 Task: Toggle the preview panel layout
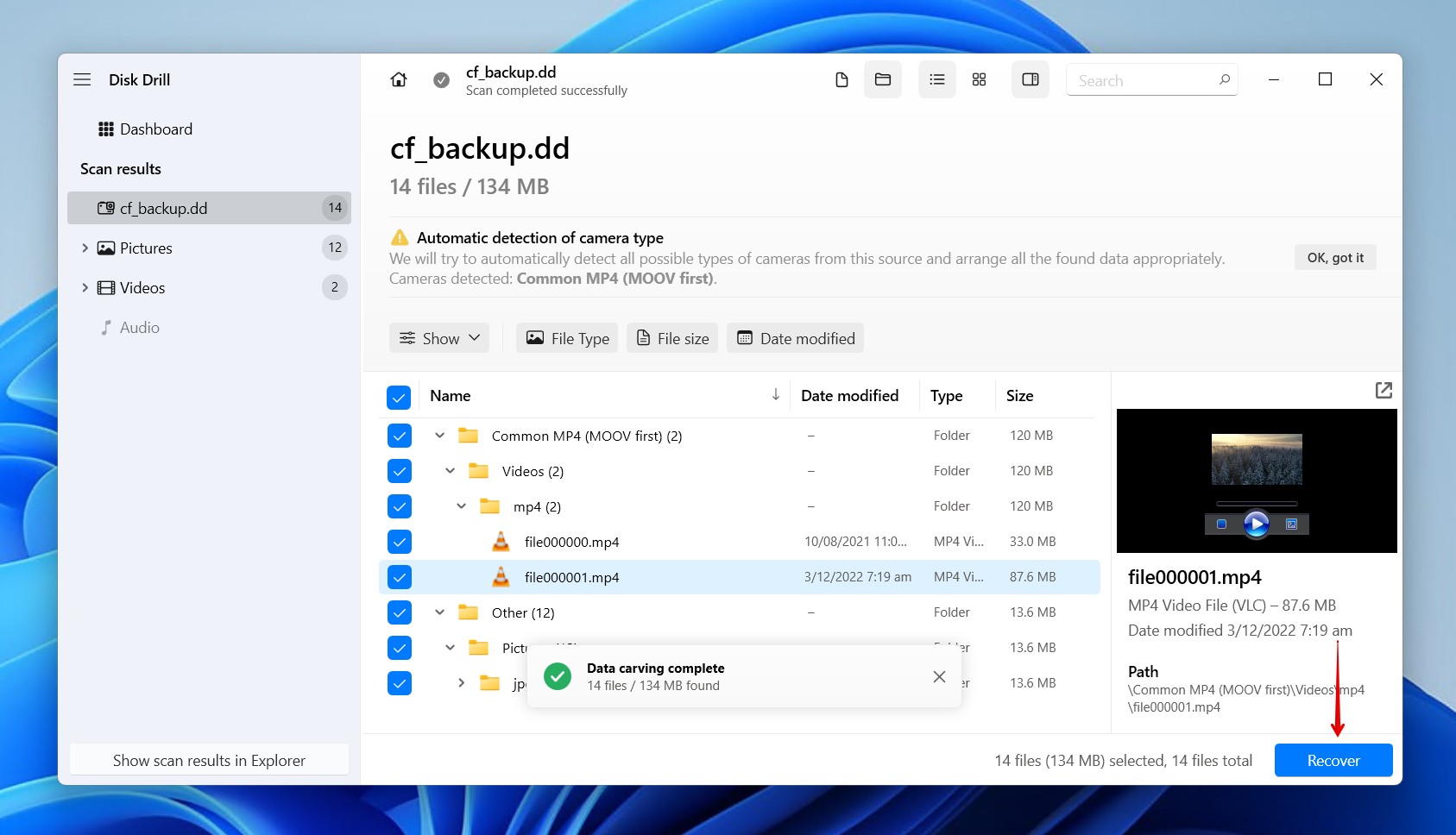click(1030, 79)
